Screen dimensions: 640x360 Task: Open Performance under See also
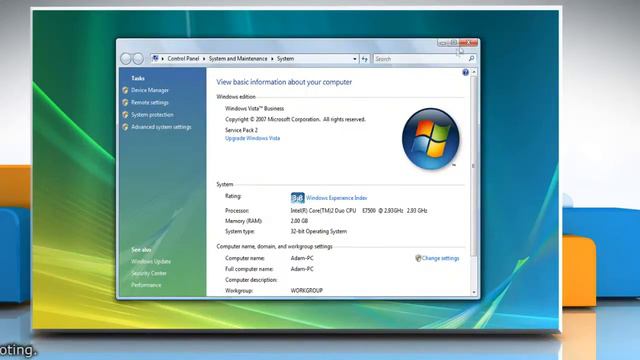pos(146,285)
